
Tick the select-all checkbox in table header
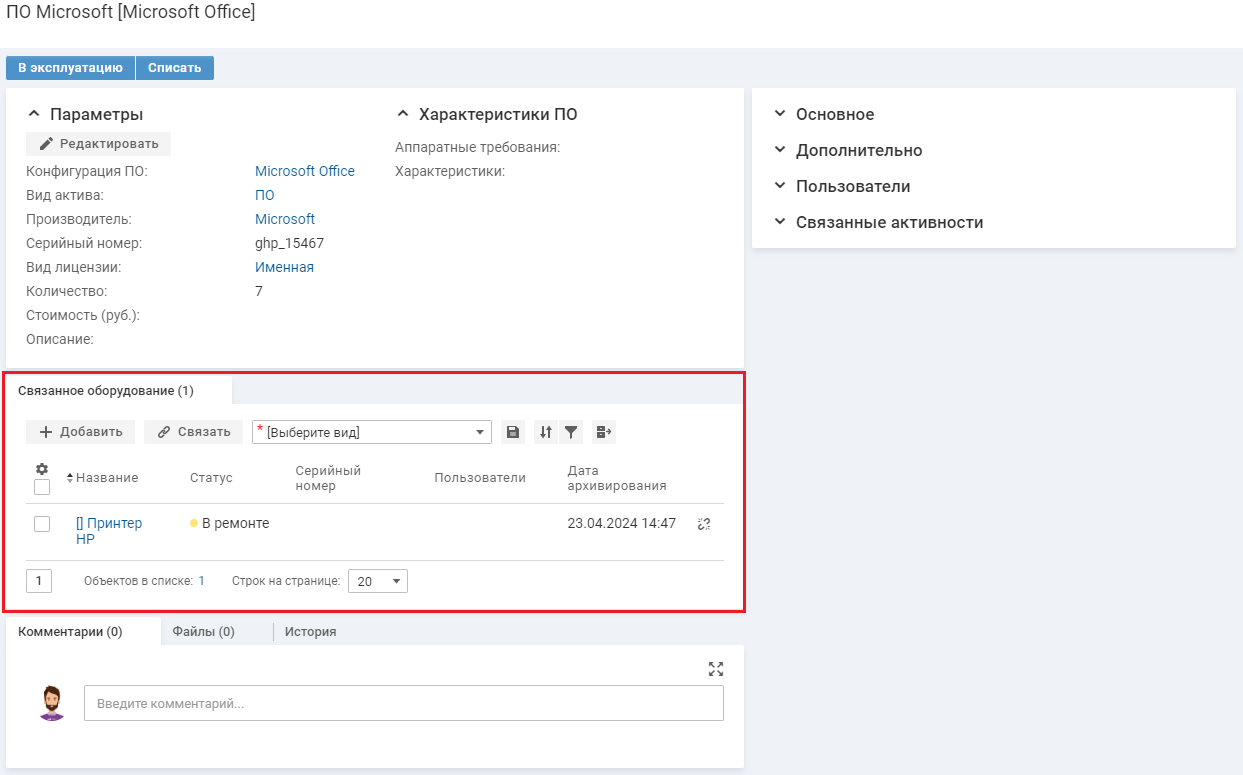pyautogui.click(x=42, y=487)
